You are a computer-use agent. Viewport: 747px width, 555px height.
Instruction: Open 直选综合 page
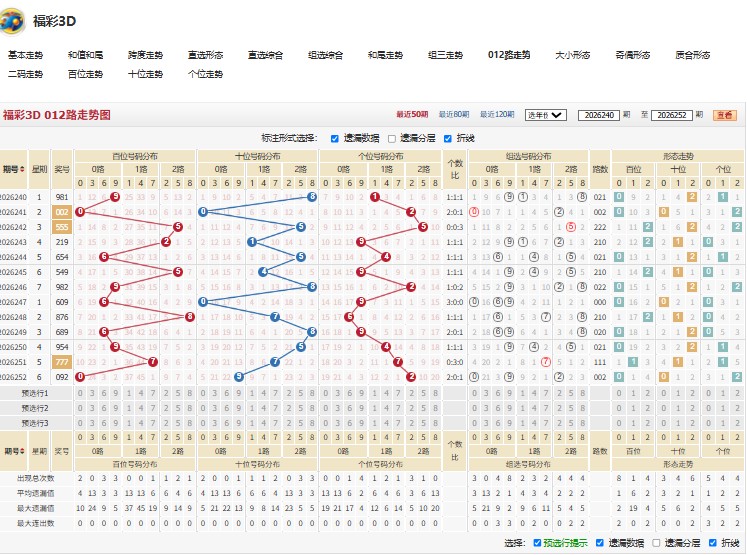(x=265, y=55)
